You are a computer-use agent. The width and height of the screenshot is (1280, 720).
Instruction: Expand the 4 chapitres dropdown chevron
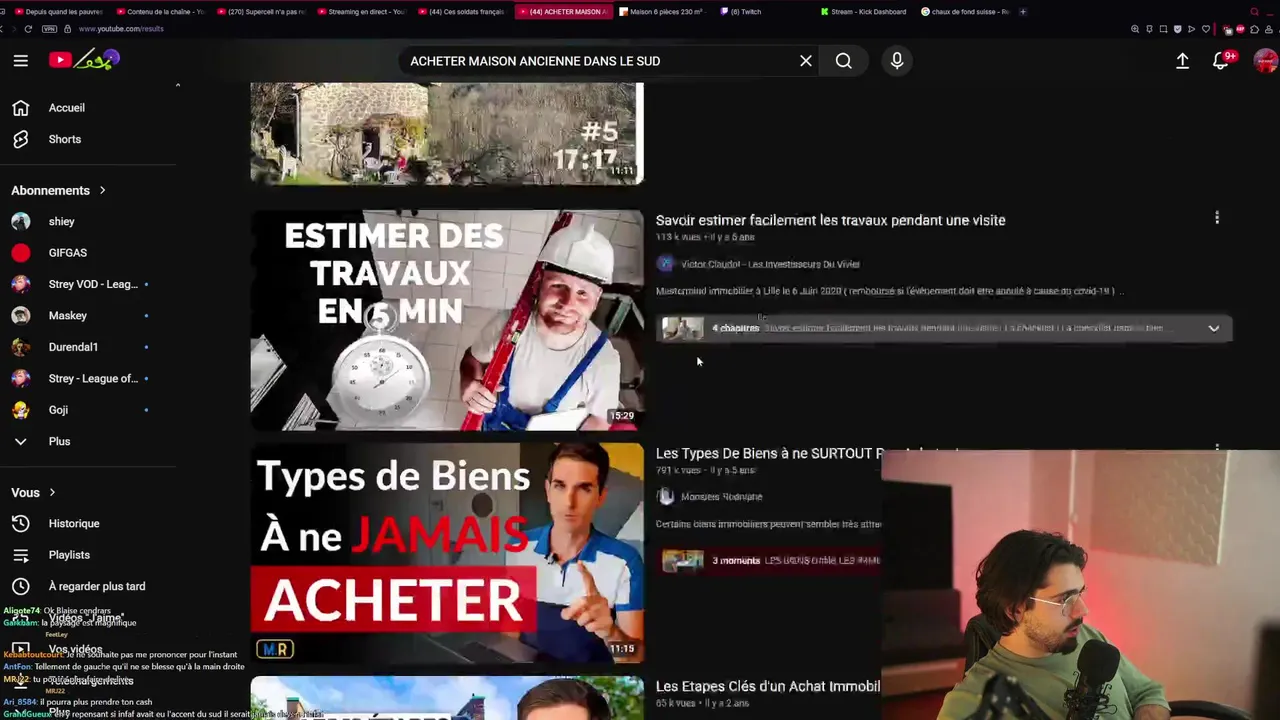tap(1213, 328)
